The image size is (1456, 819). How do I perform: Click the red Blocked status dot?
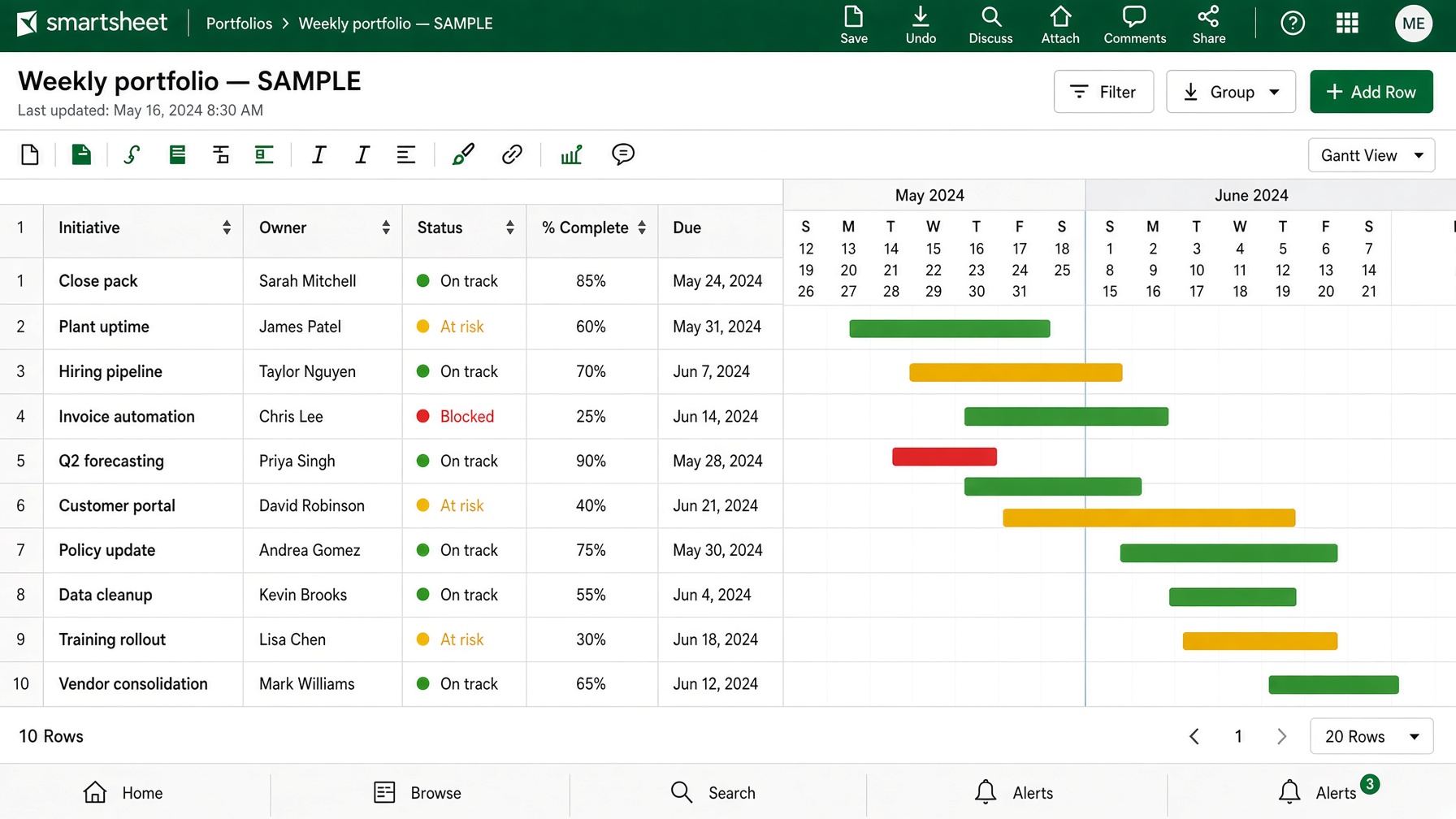click(x=422, y=416)
